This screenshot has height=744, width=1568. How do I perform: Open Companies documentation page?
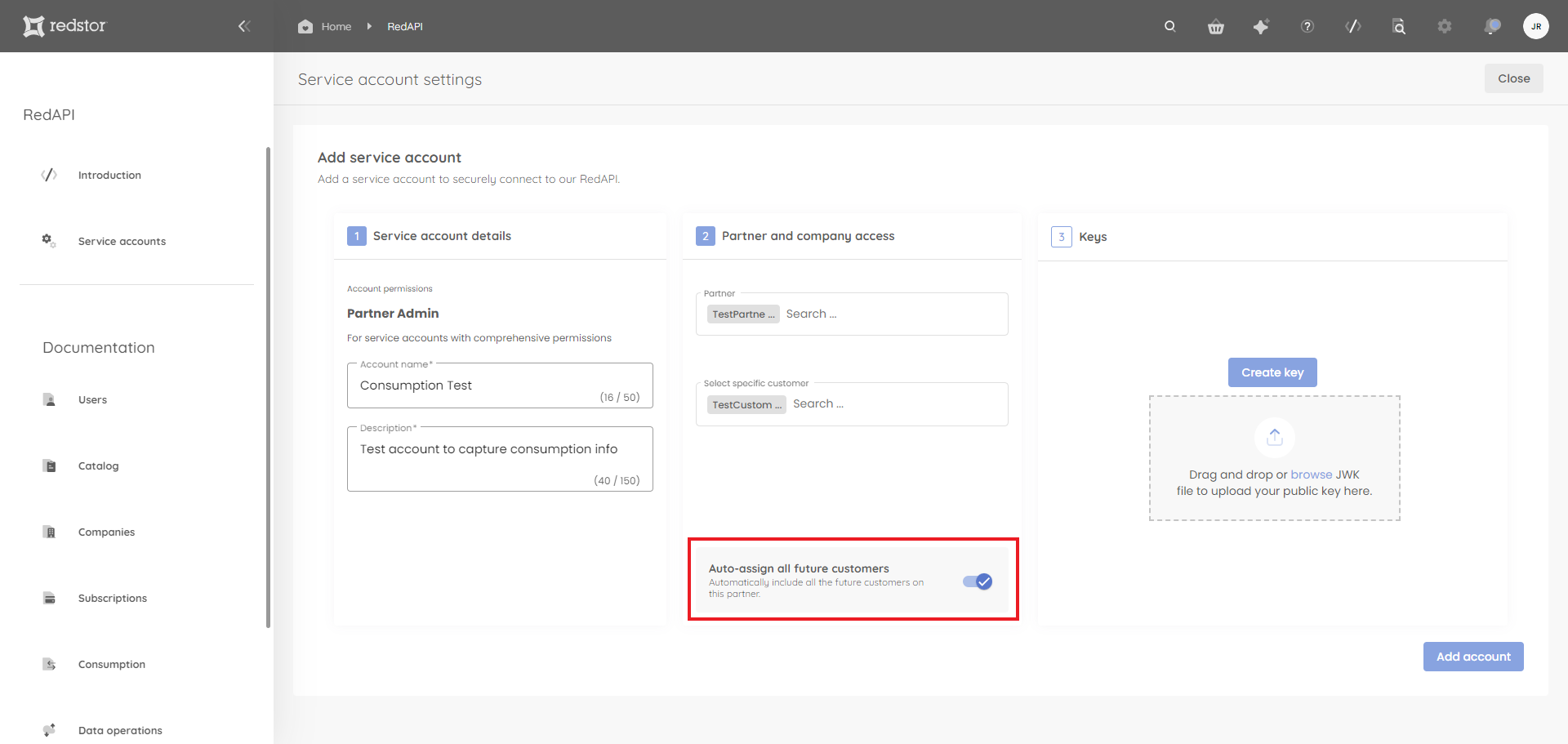pyautogui.click(x=106, y=532)
